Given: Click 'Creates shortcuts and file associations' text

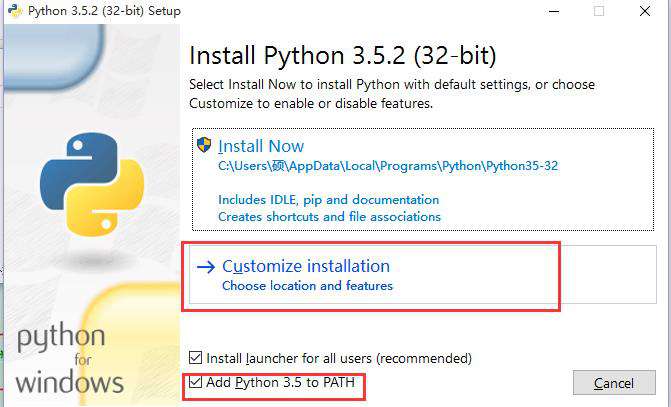Looking at the screenshot, I should (330, 217).
